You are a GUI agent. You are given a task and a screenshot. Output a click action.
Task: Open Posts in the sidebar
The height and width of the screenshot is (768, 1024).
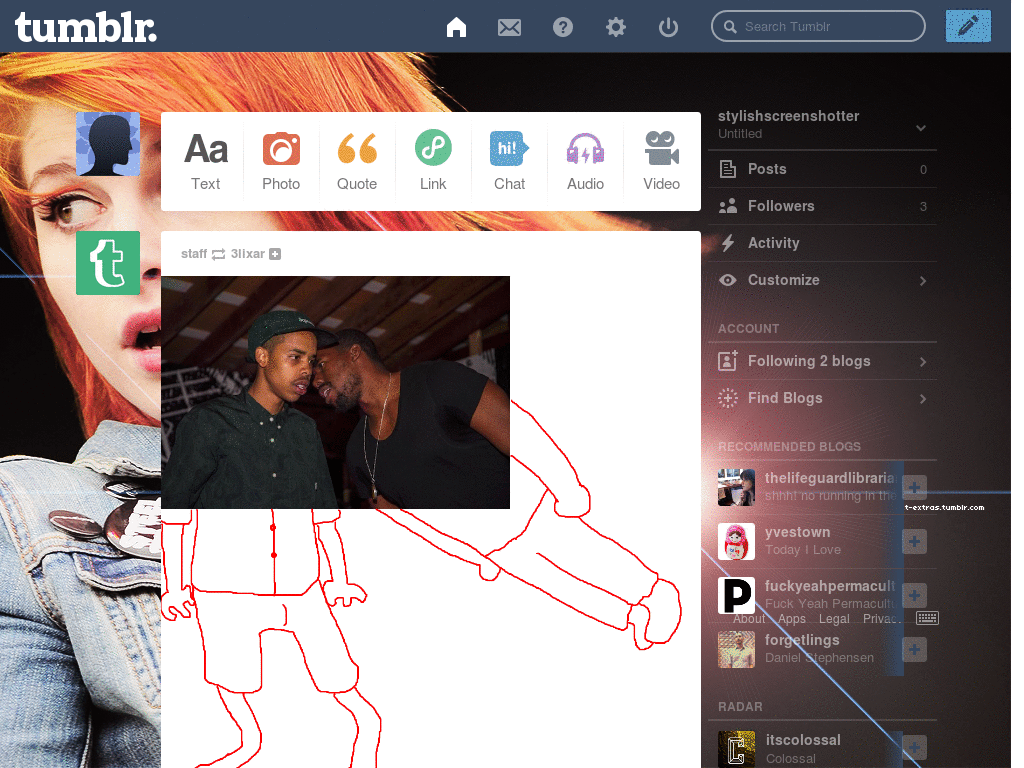pyautogui.click(x=822, y=169)
